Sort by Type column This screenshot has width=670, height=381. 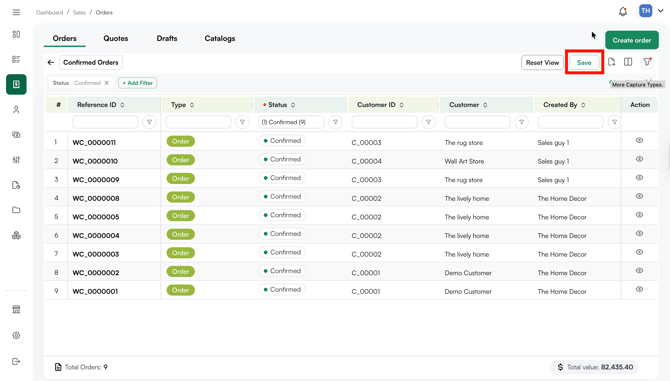tap(192, 105)
